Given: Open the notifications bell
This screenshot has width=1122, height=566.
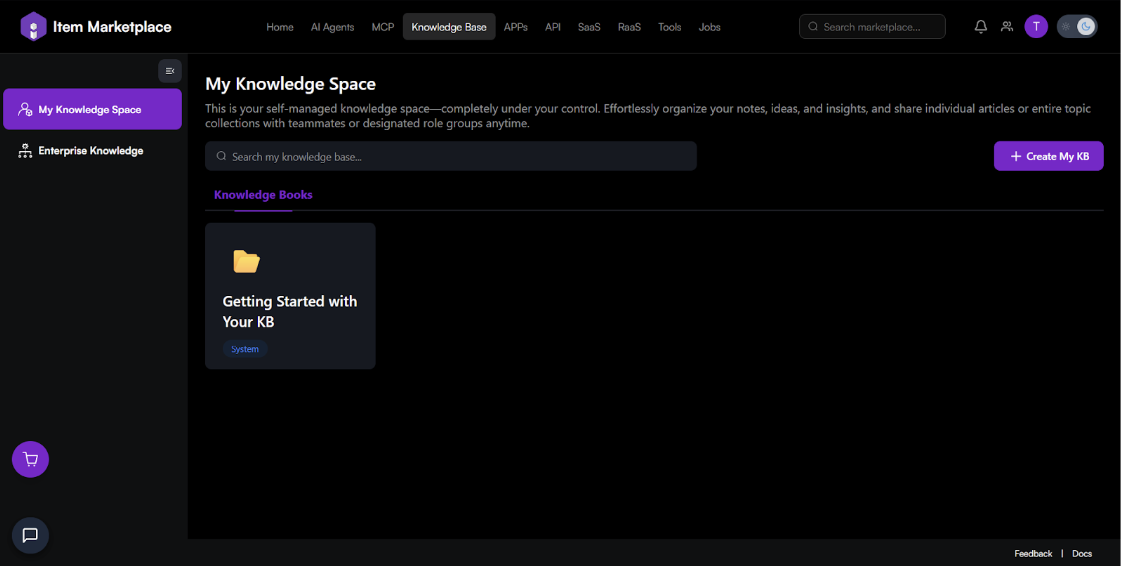Looking at the screenshot, I should coord(980,27).
